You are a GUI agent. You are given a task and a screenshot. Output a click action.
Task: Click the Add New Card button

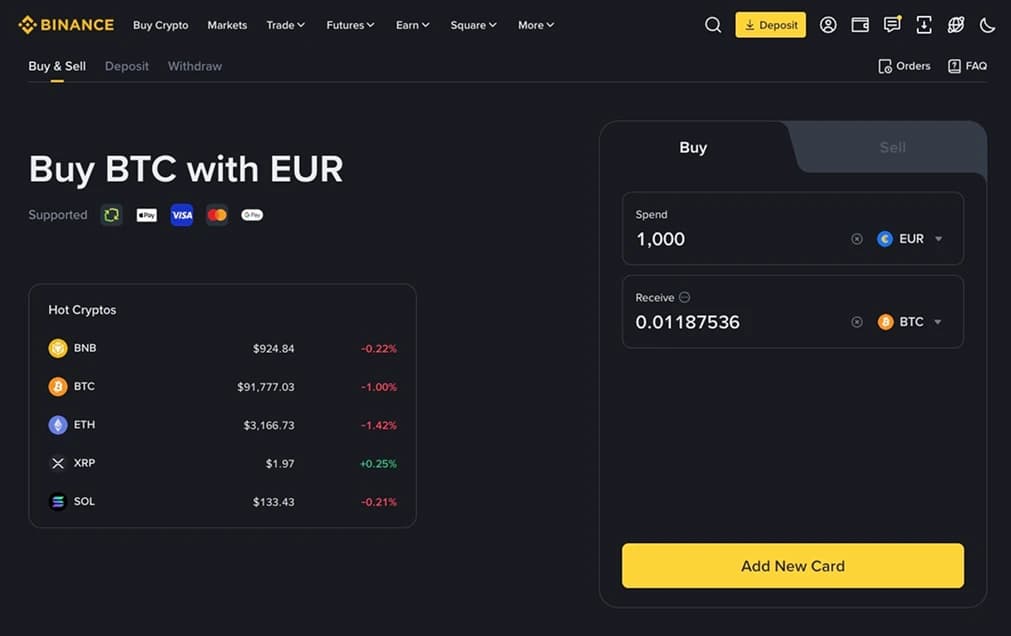coord(792,565)
